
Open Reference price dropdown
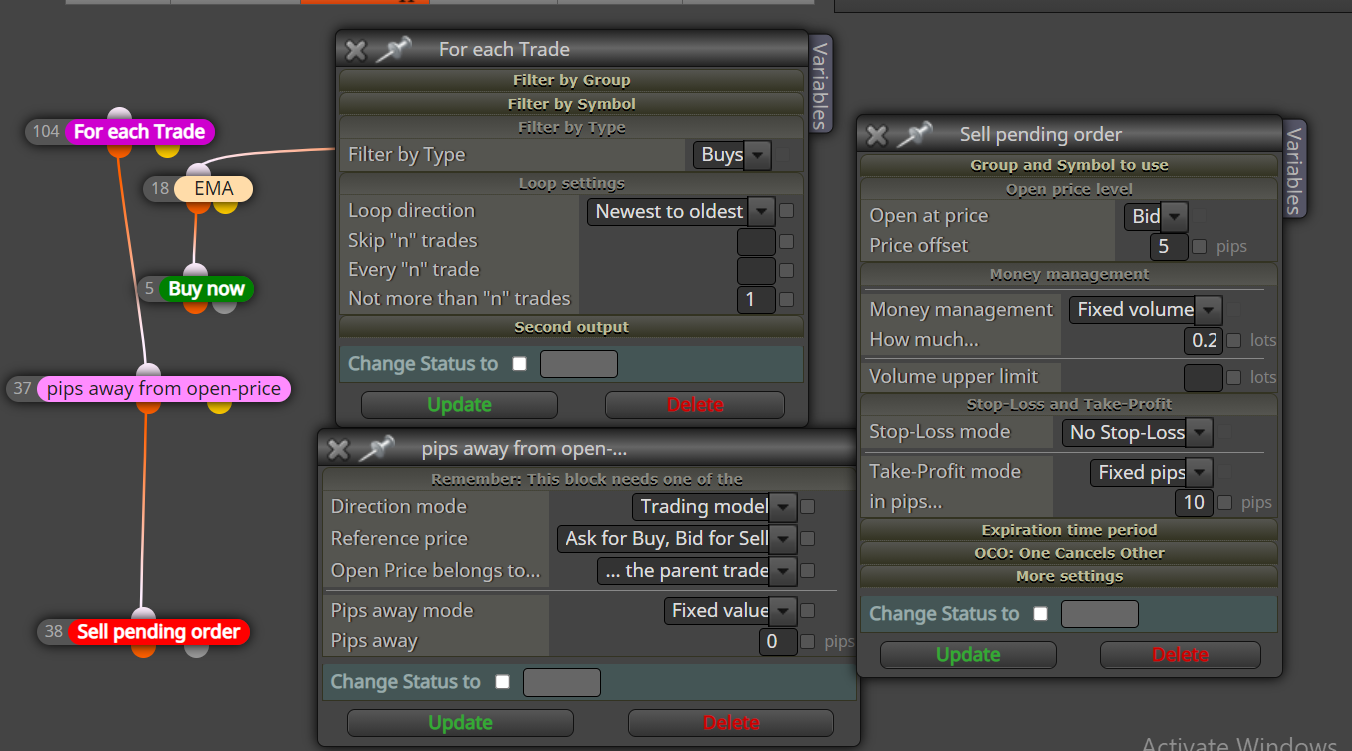[676, 539]
